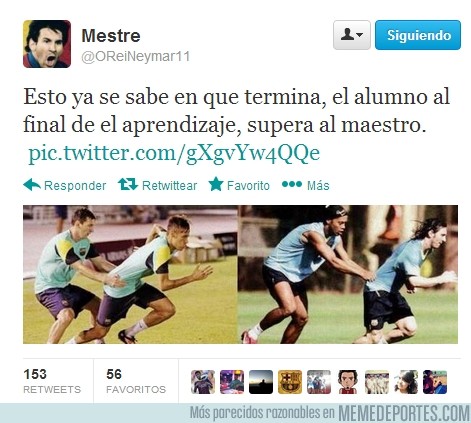The height and width of the screenshot is (423, 471).
Task: Open the last retweeter avatar
Action: 435,382
